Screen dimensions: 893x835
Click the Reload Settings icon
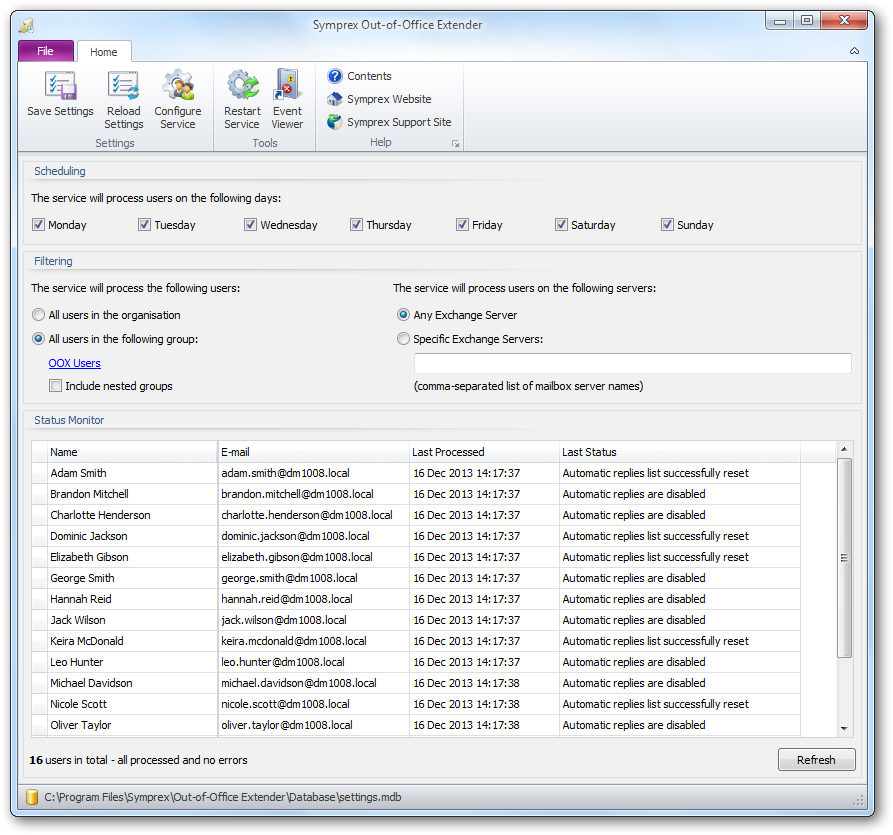click(123, 85)
